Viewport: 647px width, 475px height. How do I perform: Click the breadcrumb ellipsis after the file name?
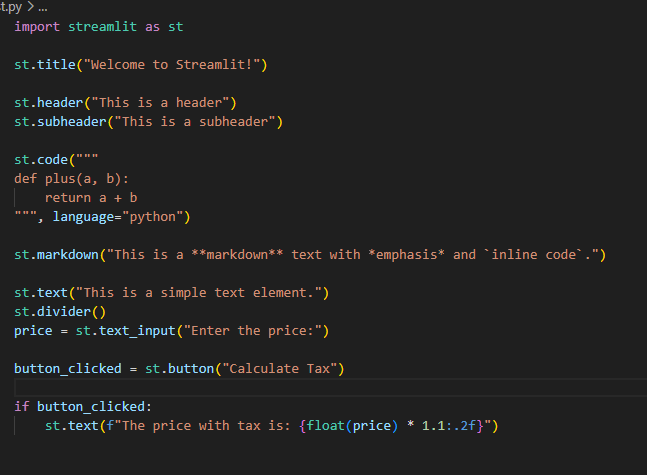pyautogui.click(x=43, y=7)
